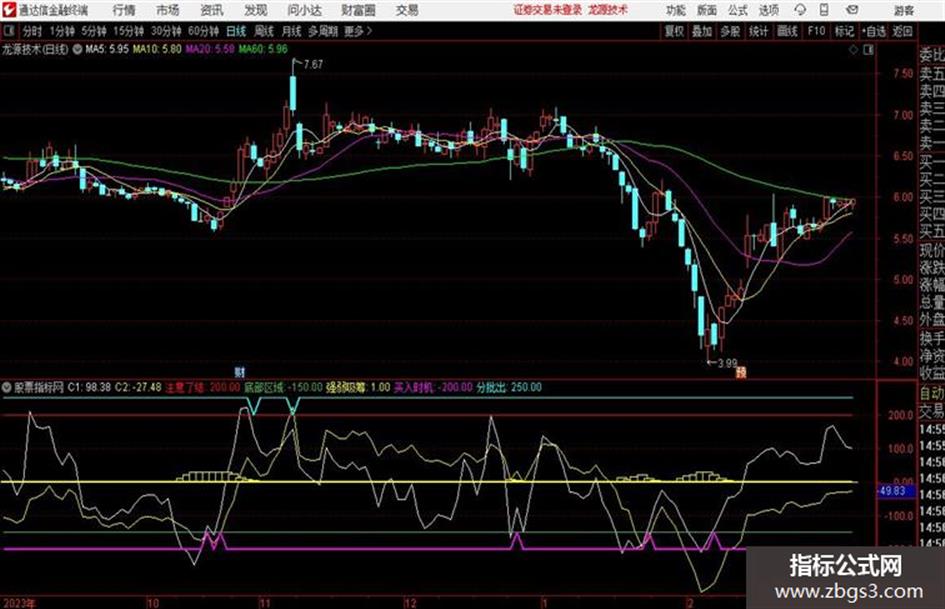Image resolution: width=945 pixels, height=609 pixels.
Task: Open the 选项 menu
Action: [x=768, y=10]
